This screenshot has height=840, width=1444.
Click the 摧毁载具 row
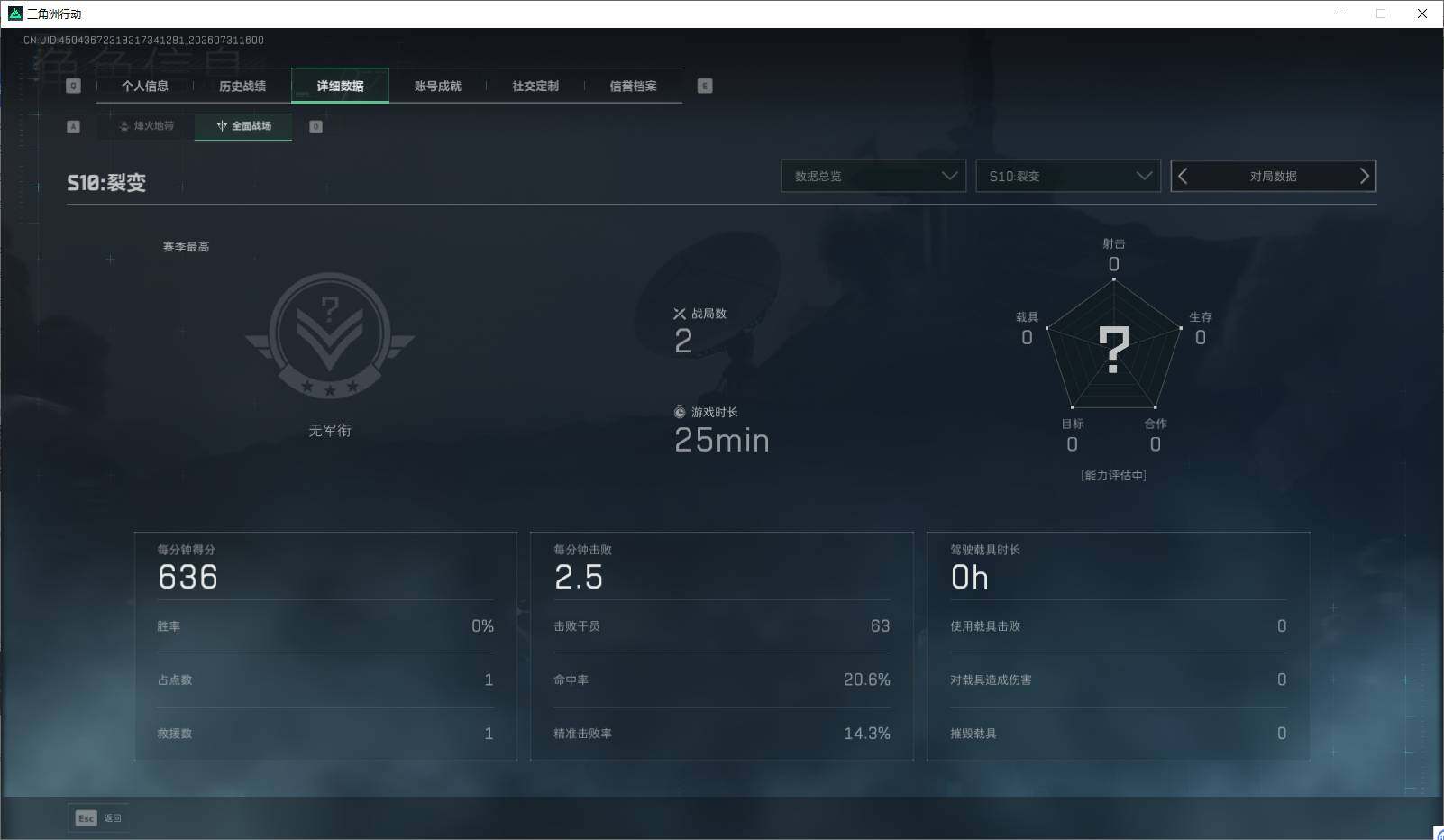pos(1119,734)
